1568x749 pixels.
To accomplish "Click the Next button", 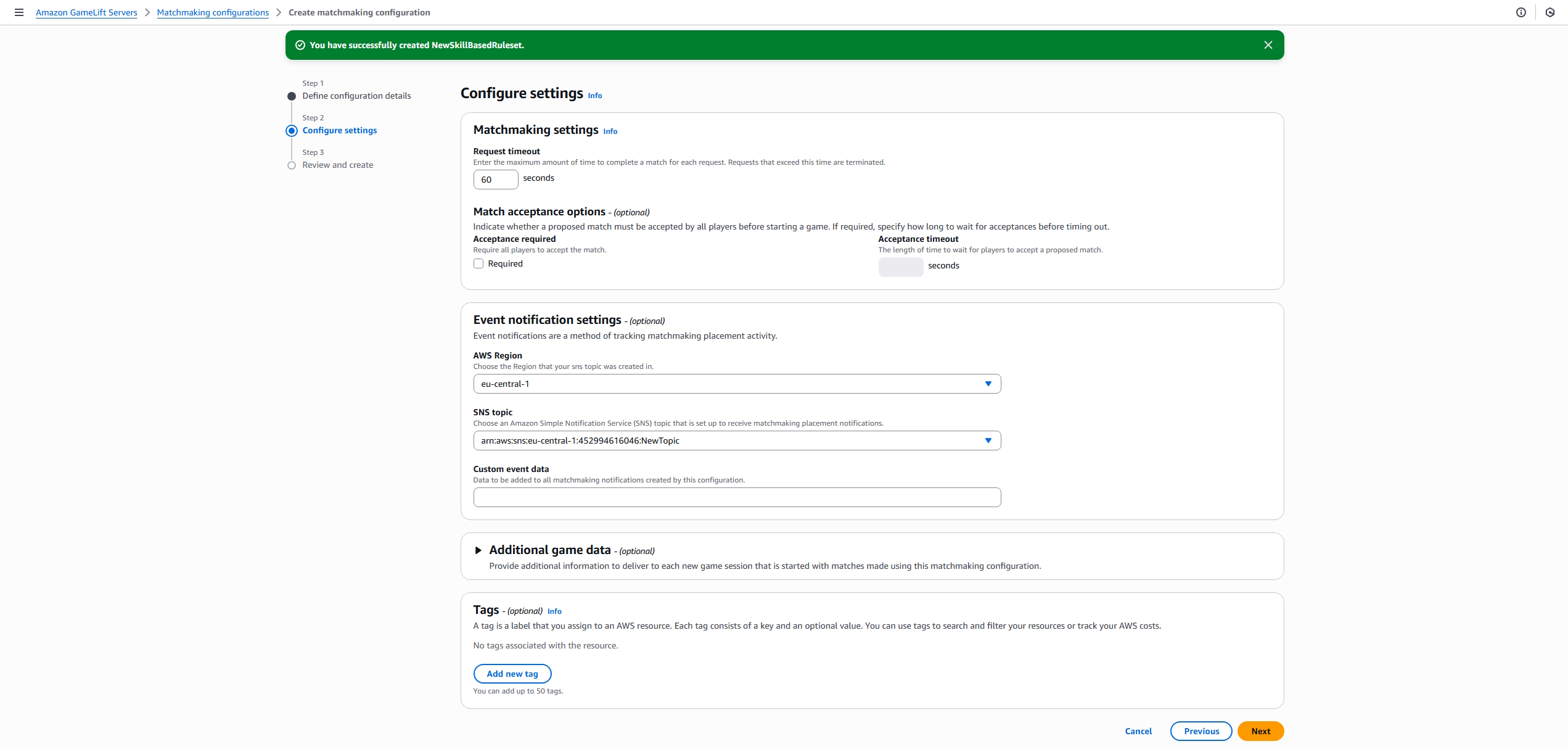I will pos(1260,730).
